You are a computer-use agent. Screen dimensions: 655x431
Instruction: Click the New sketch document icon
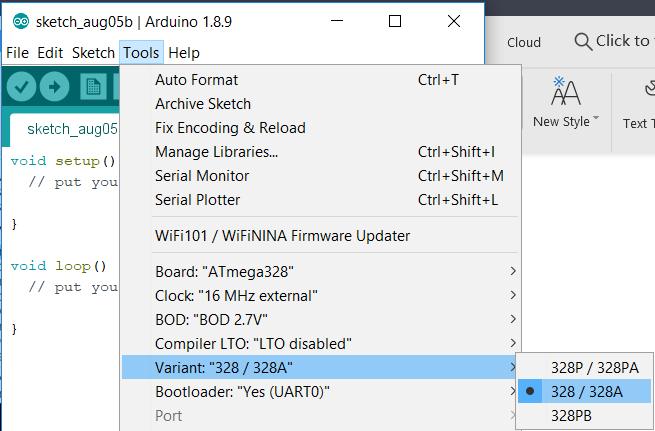click(93, 86)
